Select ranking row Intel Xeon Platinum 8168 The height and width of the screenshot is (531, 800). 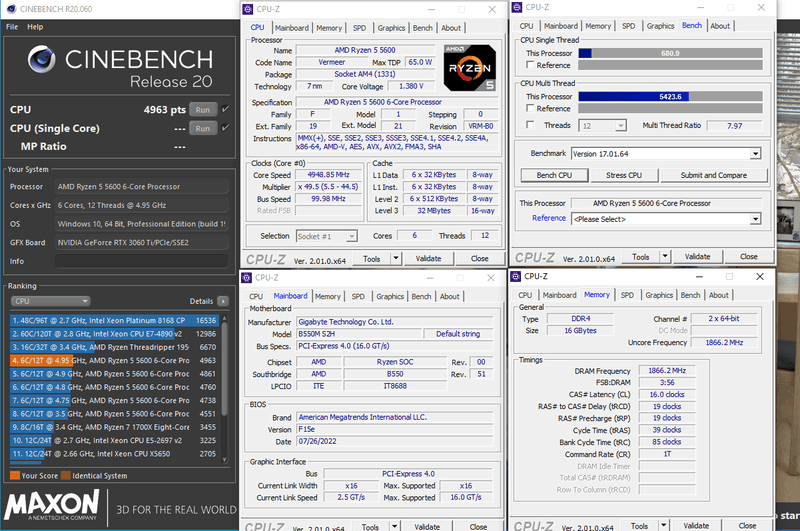coord(114,320)
